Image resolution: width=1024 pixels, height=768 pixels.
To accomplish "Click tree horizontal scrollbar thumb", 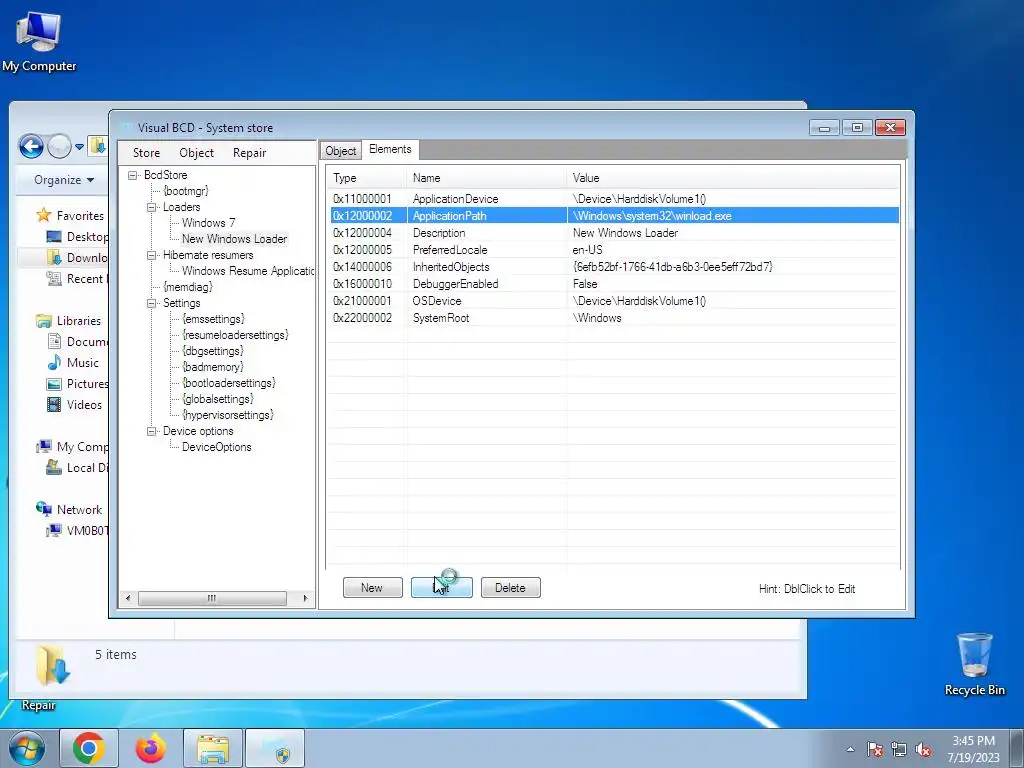I will 212,598.
